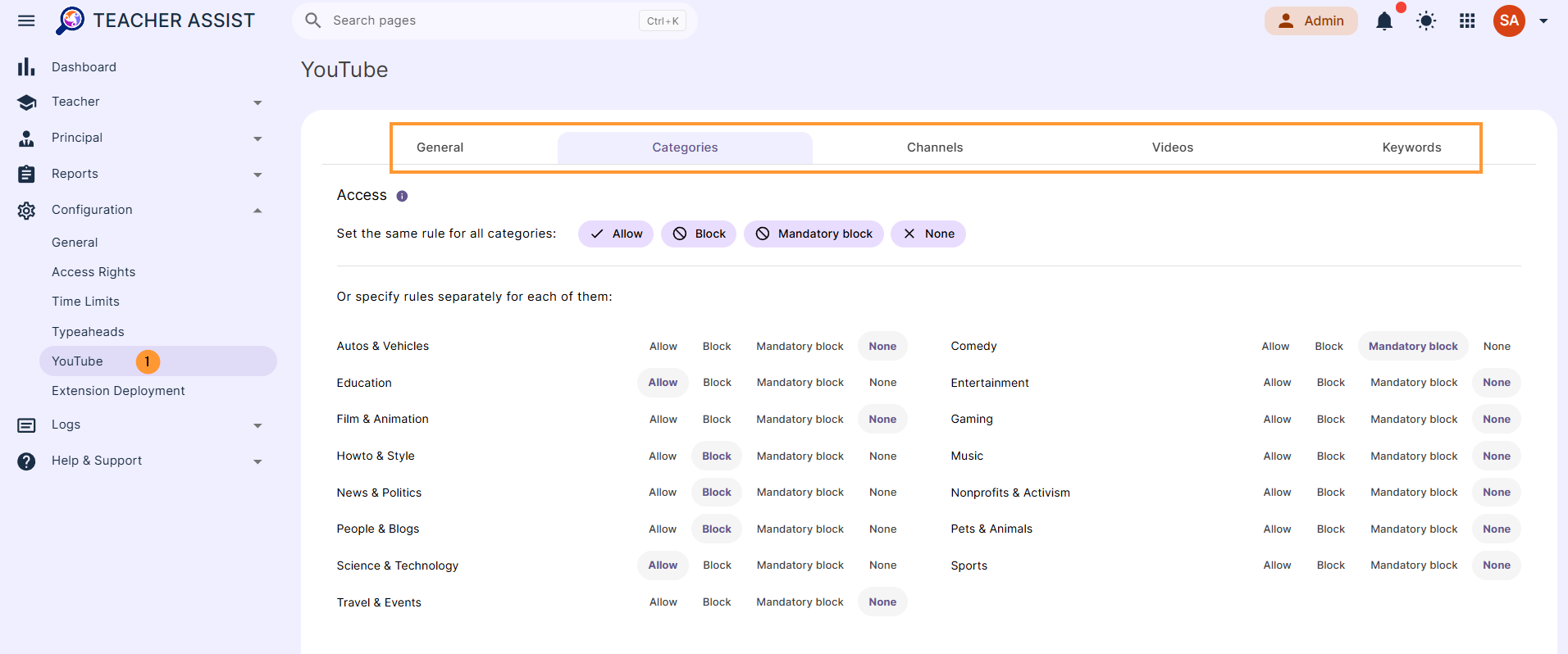Set Sports to Mandatory block
This screenshot has width=1568, height=654.
point(1414,565)
